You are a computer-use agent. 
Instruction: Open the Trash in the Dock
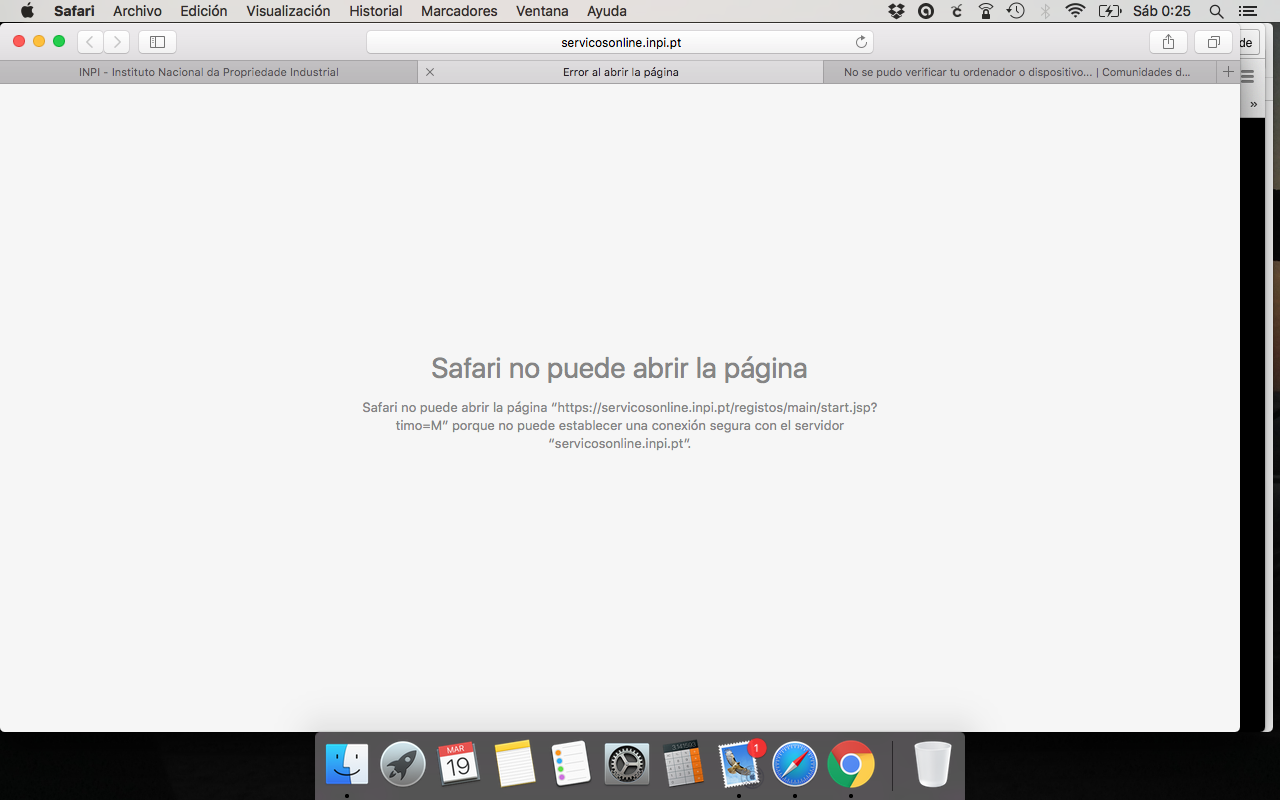point(933,765)
